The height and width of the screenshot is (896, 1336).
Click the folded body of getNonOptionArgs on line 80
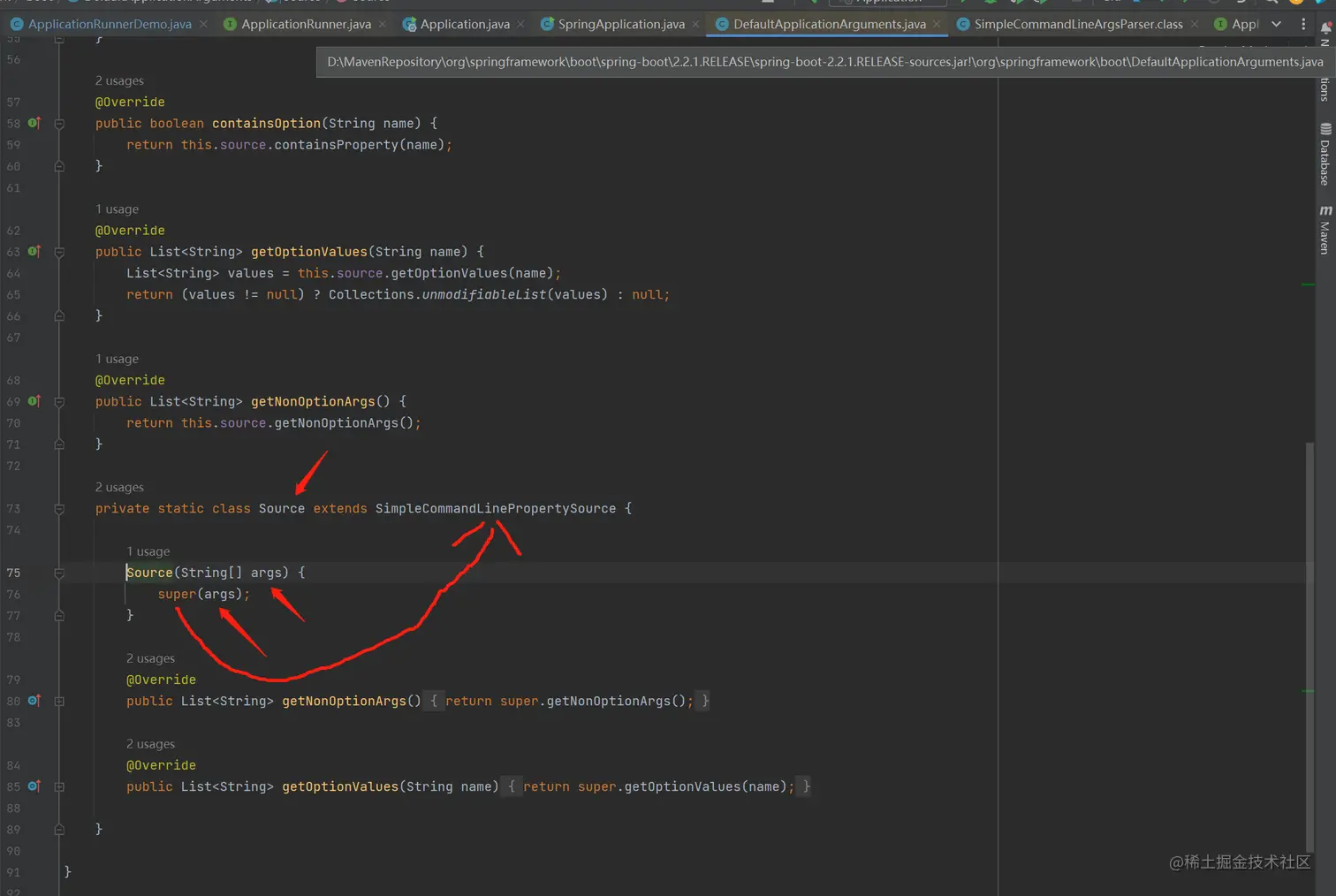tap(566, 702)
